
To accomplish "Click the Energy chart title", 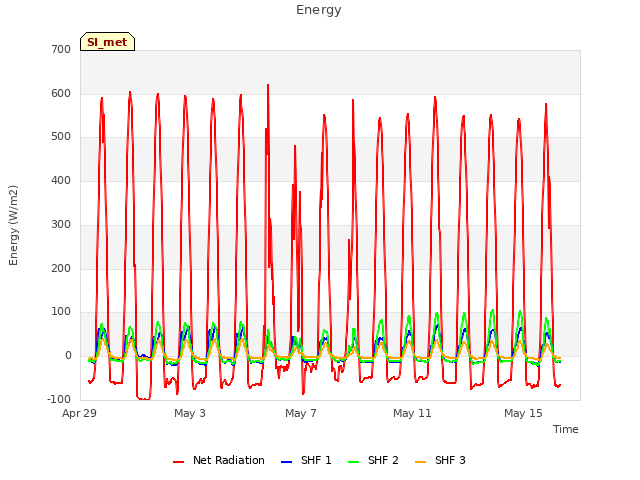I will tap(319, 10).
